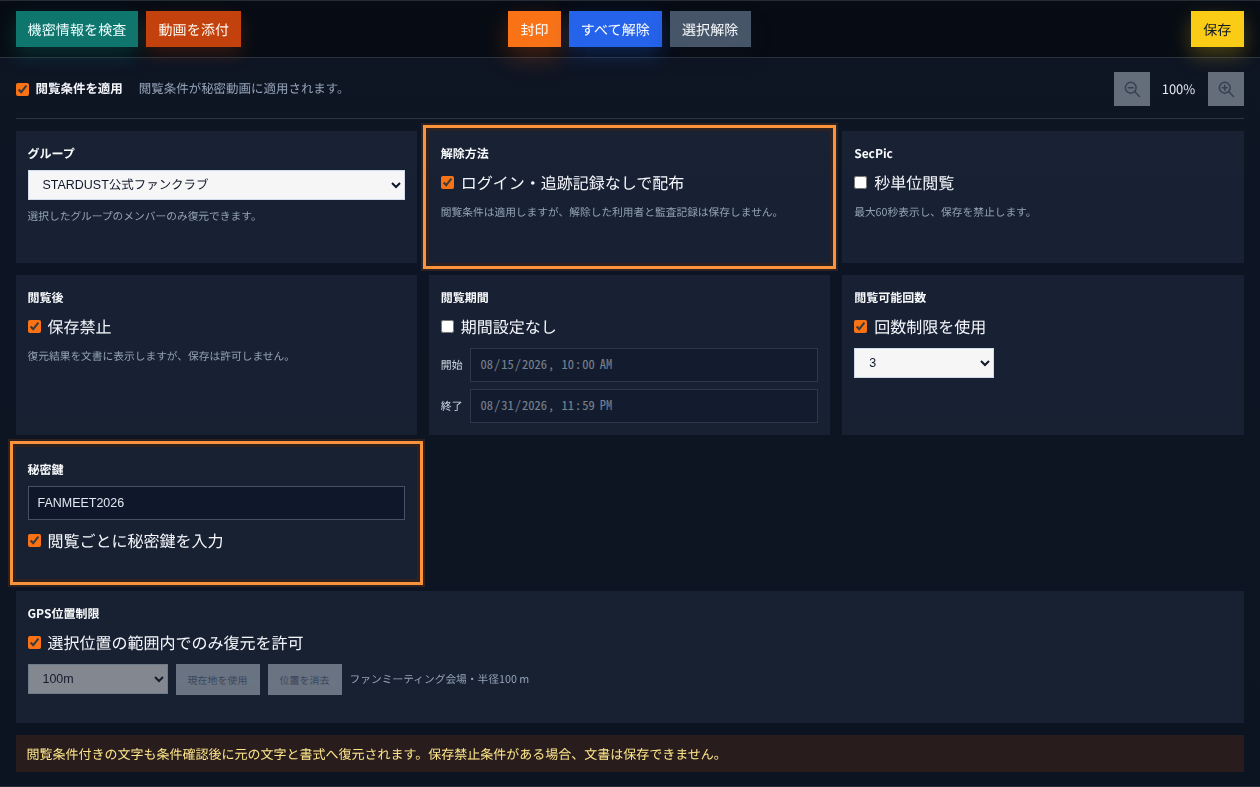Viewport: 1260px width, 787px height.
Task: Click the 開始 date-time field
Action: pos(644,365)
